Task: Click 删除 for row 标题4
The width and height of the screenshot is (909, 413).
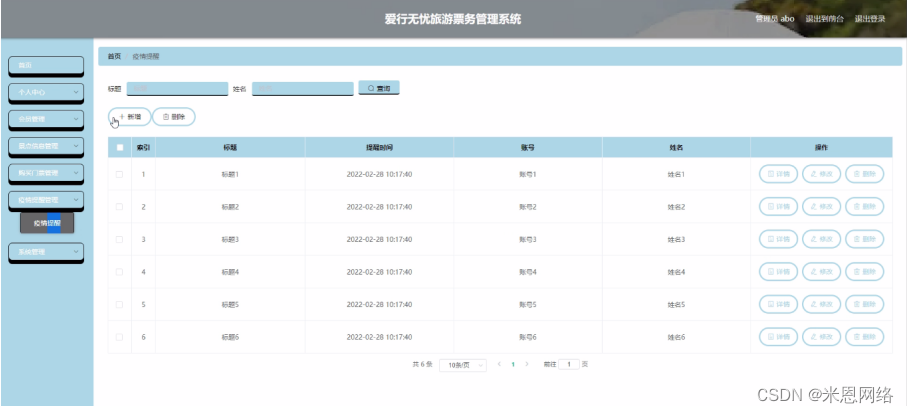Action: [864, 271]
